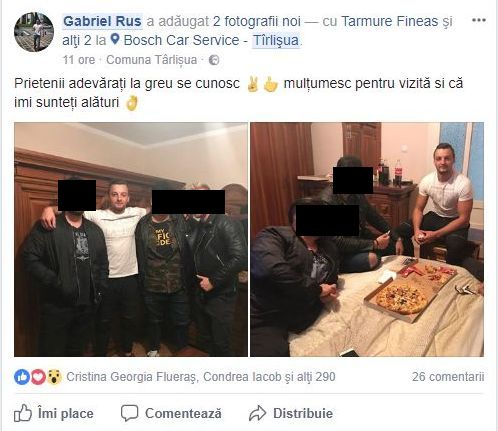Open the left group photo
The width and height of the screenshot is (498, 431).
(x=131, y=239)
